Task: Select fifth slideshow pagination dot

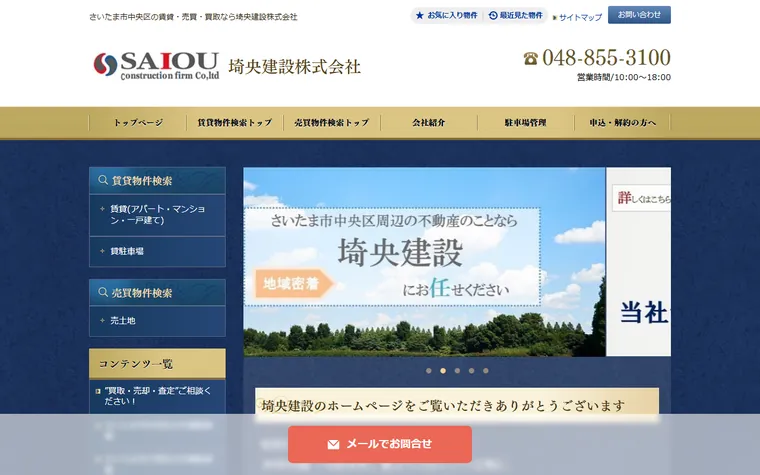Action: point(486,371)
